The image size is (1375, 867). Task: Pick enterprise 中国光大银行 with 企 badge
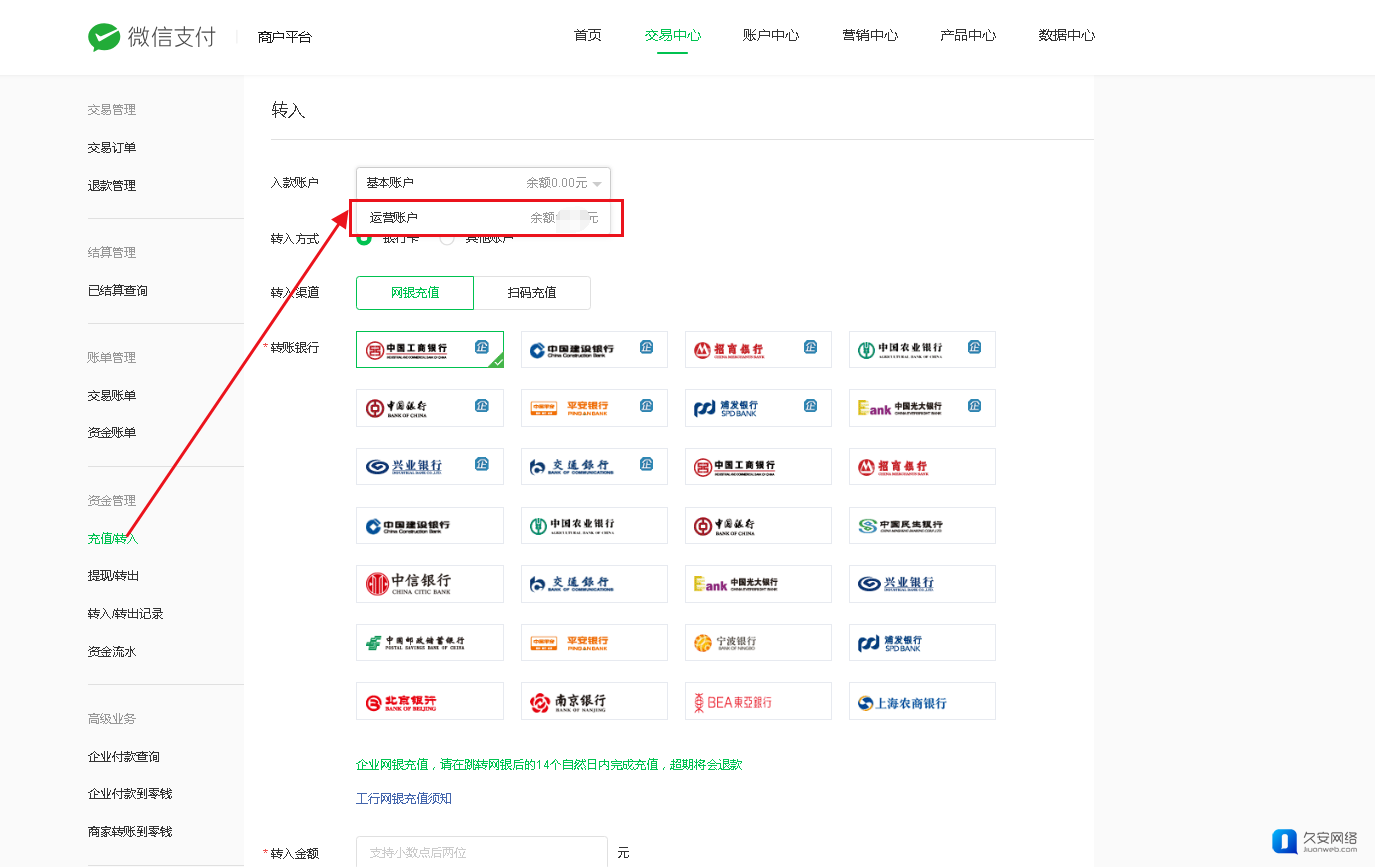click(x=922, y=408)
